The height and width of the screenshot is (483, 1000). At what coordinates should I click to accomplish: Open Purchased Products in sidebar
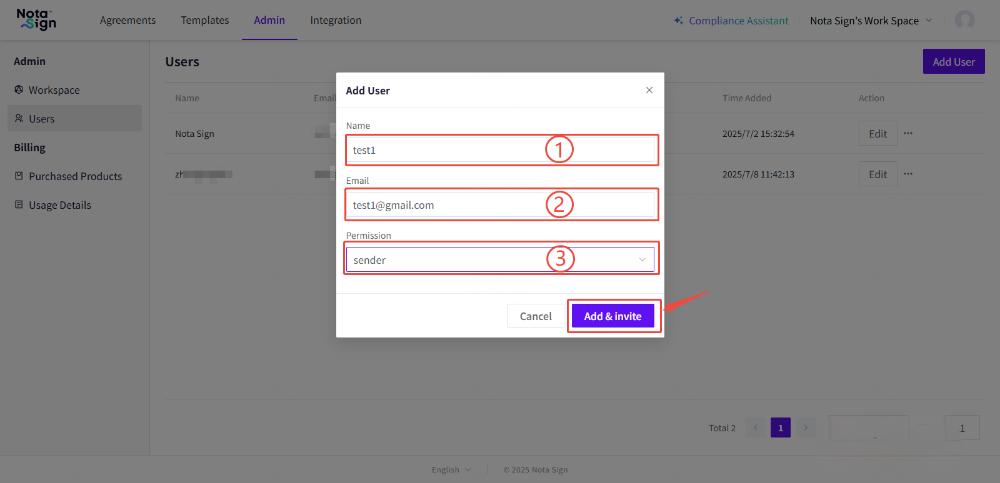tap(75, 176)
